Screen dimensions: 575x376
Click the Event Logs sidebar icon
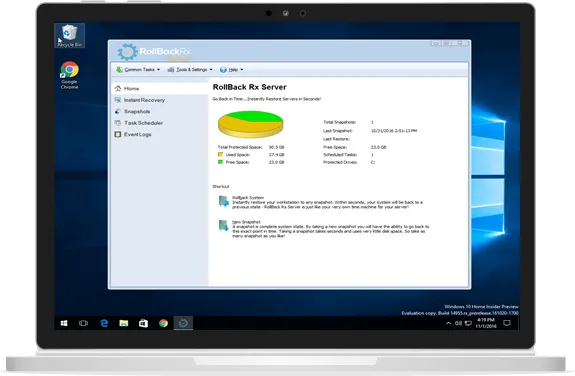(118, 134)
